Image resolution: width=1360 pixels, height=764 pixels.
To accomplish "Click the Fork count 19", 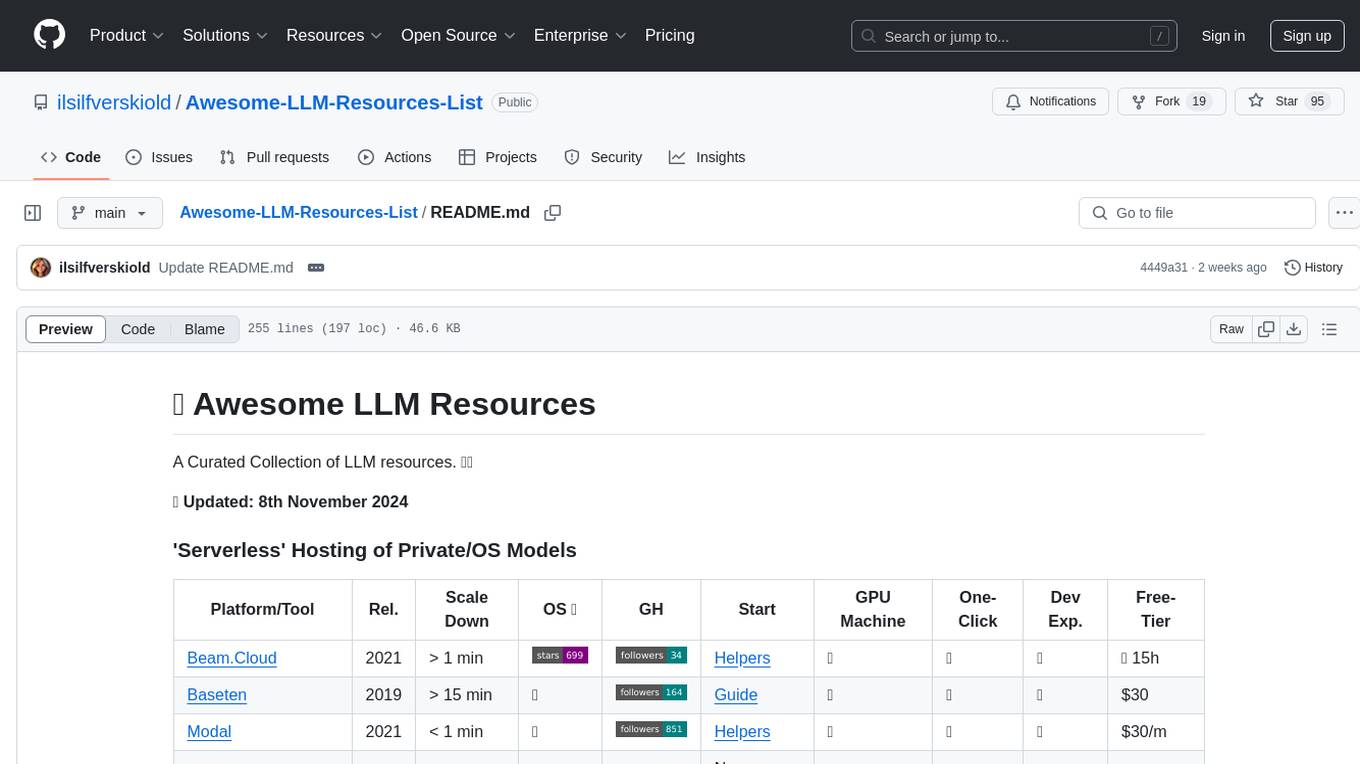I will point(1200,102).
